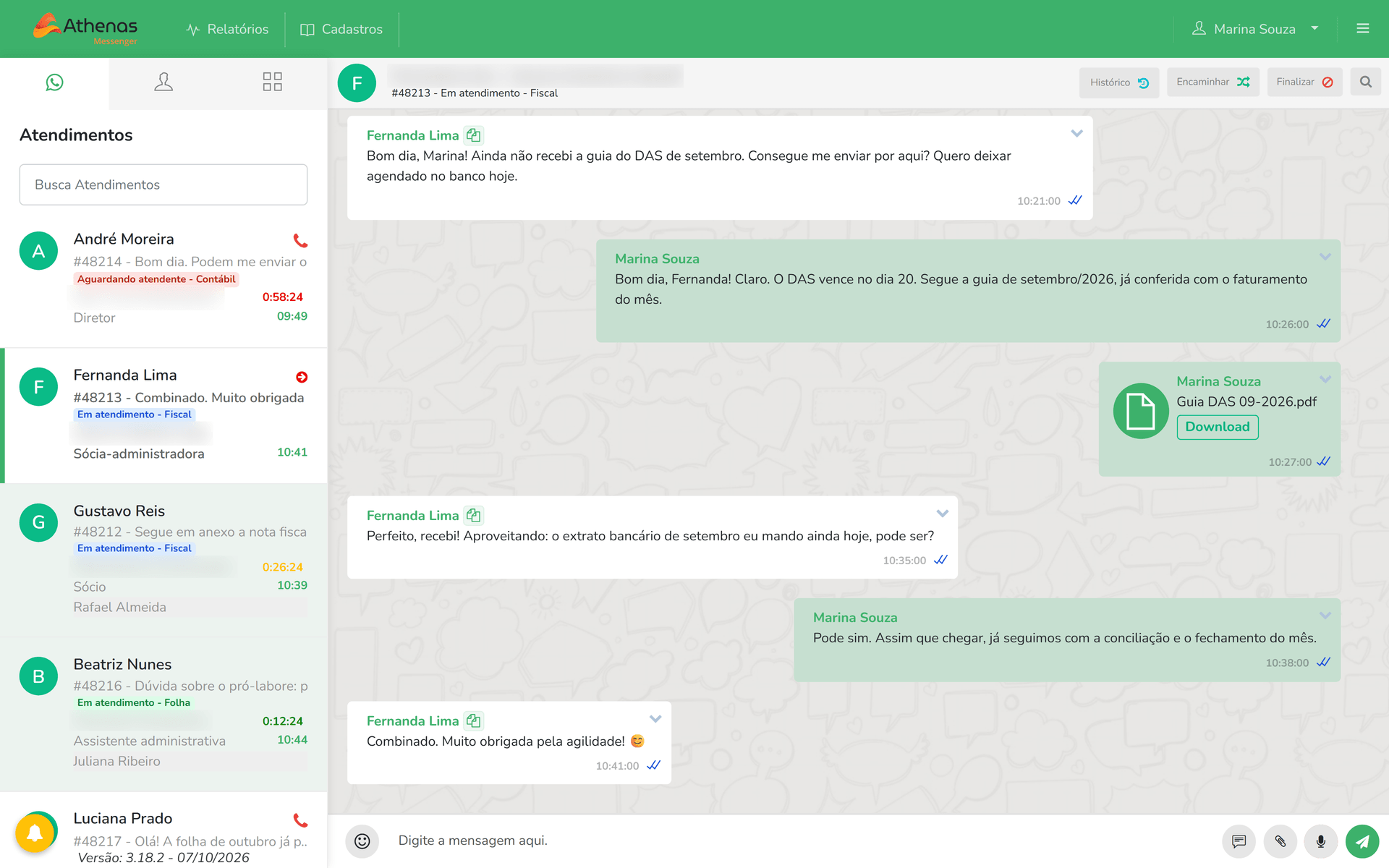Click the Em atendimento - Folha tag
This screenshot has width=1389, height=868.
(134, 702)
